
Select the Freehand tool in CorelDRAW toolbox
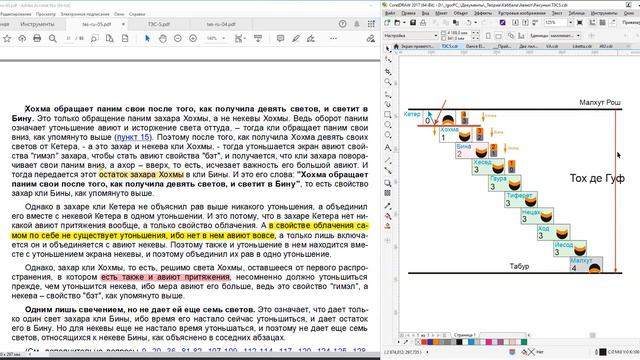click(x=388, y=95)
